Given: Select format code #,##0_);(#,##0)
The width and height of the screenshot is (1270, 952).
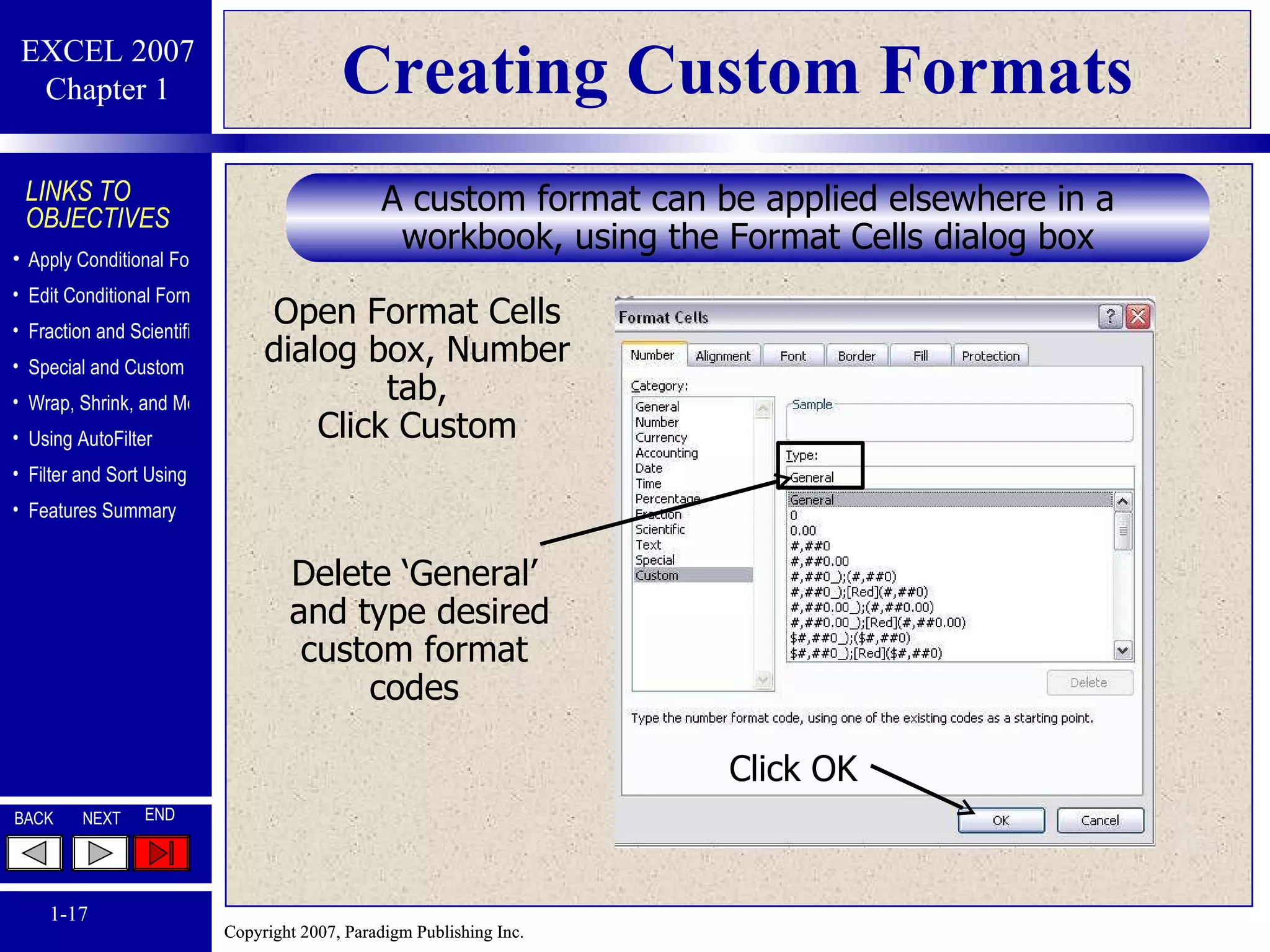Looking at the screenshot, I should (843, 576).
